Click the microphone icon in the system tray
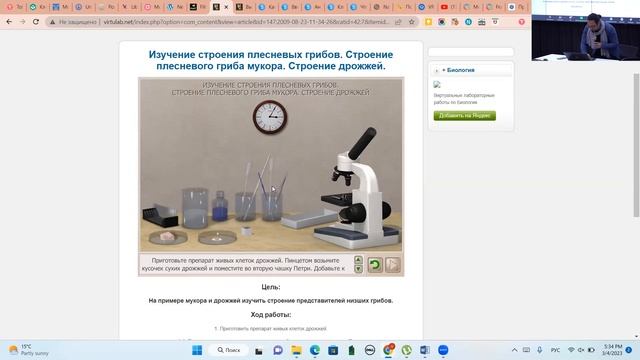 click(x=540, y=350)
